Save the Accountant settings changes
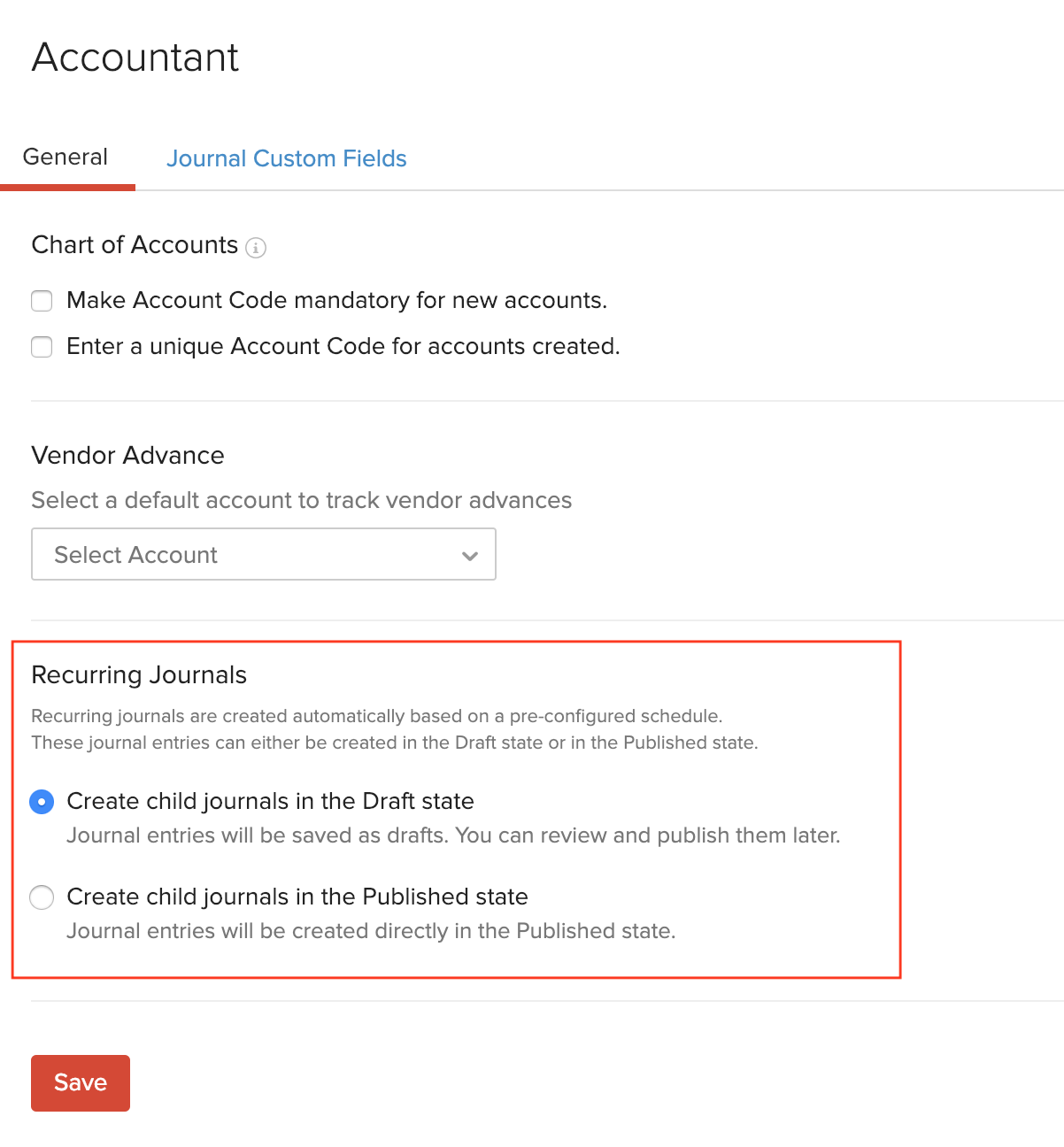The width and height of the screenshot is (1064, 1147). tap(80, 1082)
